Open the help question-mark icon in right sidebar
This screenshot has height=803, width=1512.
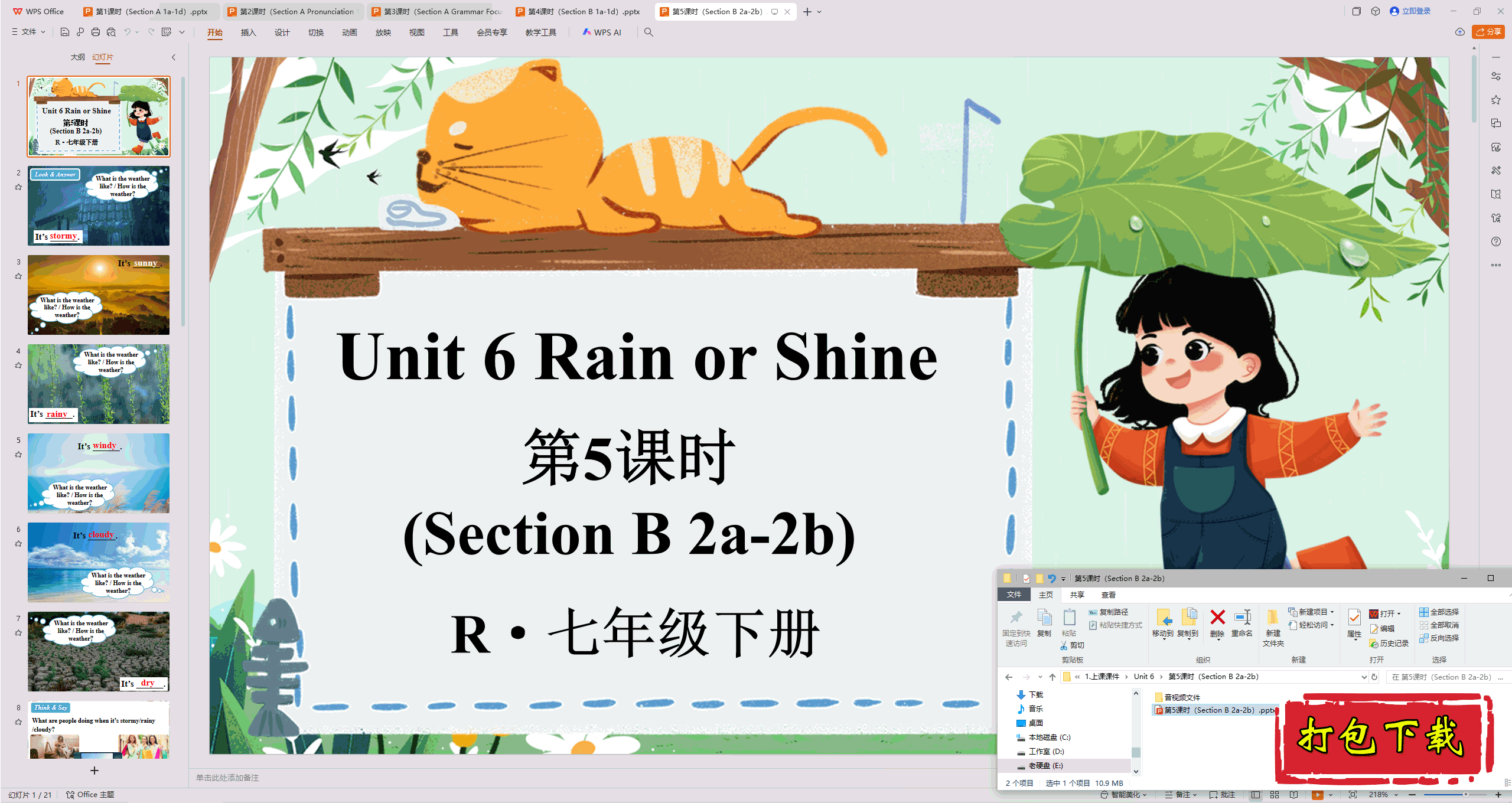1496,241
